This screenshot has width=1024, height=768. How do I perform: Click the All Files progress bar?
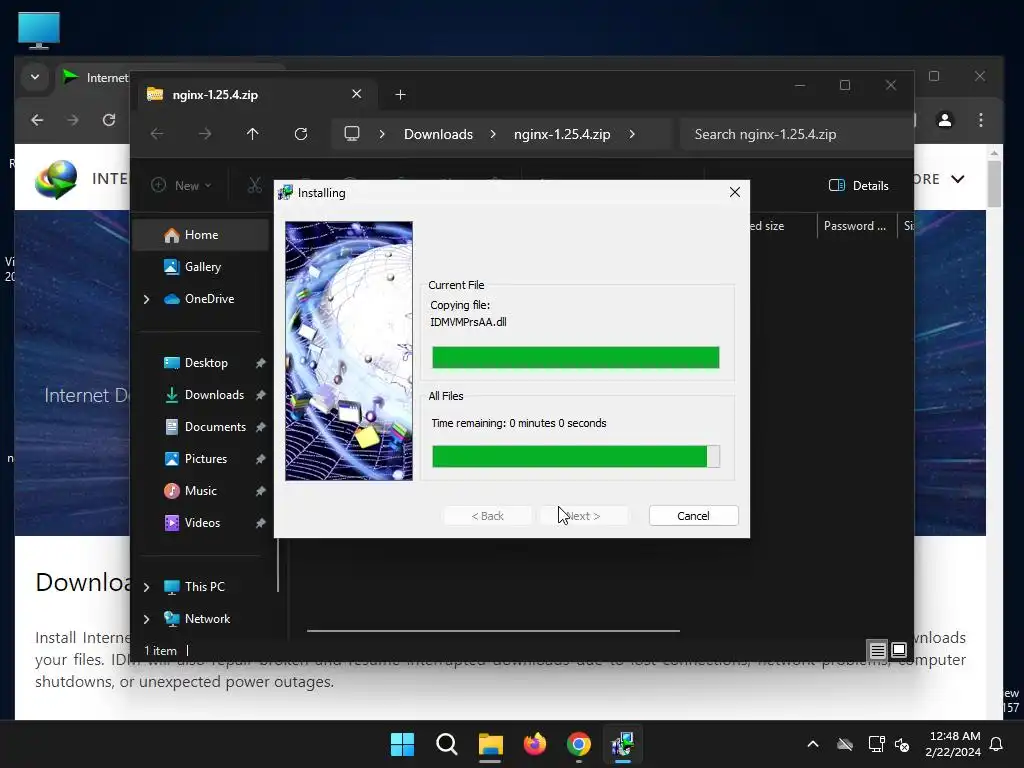click(x=575, y=456)
